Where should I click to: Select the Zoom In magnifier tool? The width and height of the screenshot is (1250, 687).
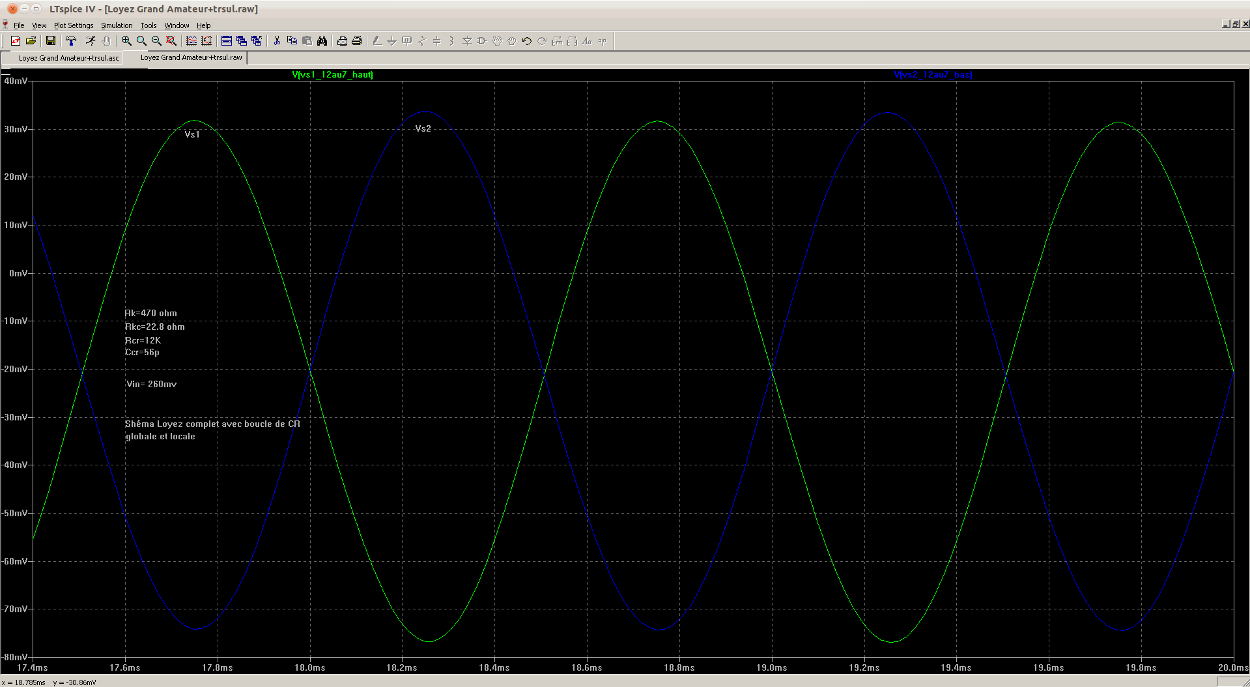point(126,41)
